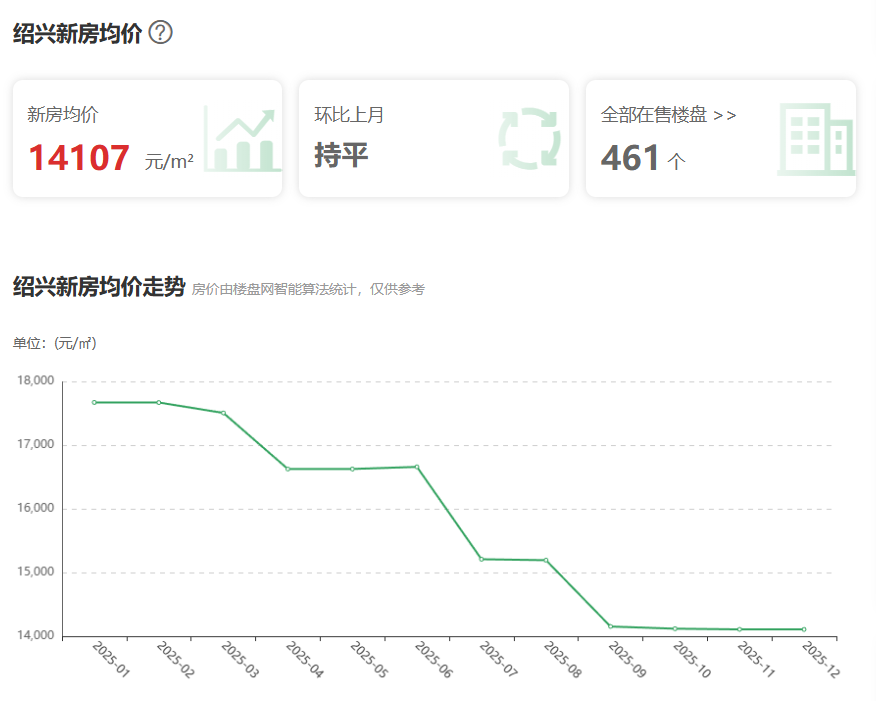Click the 绍兴新房均价走势 chart heading
Screen dimensions: 876x701
point(99,288)
